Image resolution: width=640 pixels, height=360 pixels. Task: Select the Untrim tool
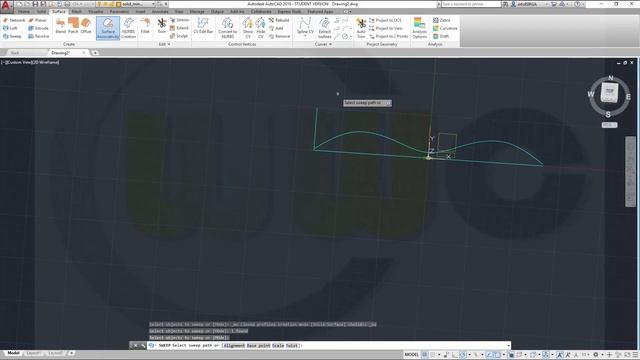pos(179,20)
